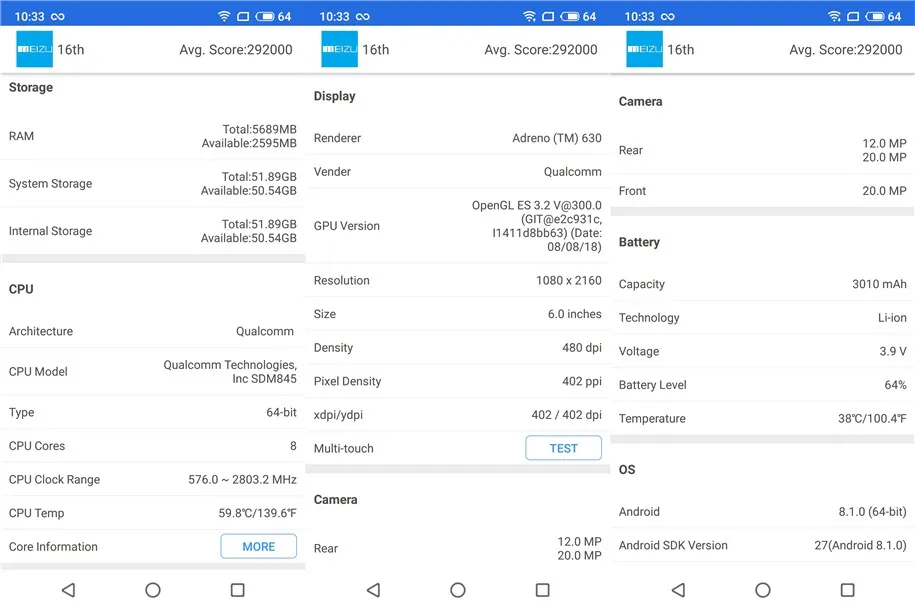
Task: Start the Multi-touch TEST
Action: [563, 448]
